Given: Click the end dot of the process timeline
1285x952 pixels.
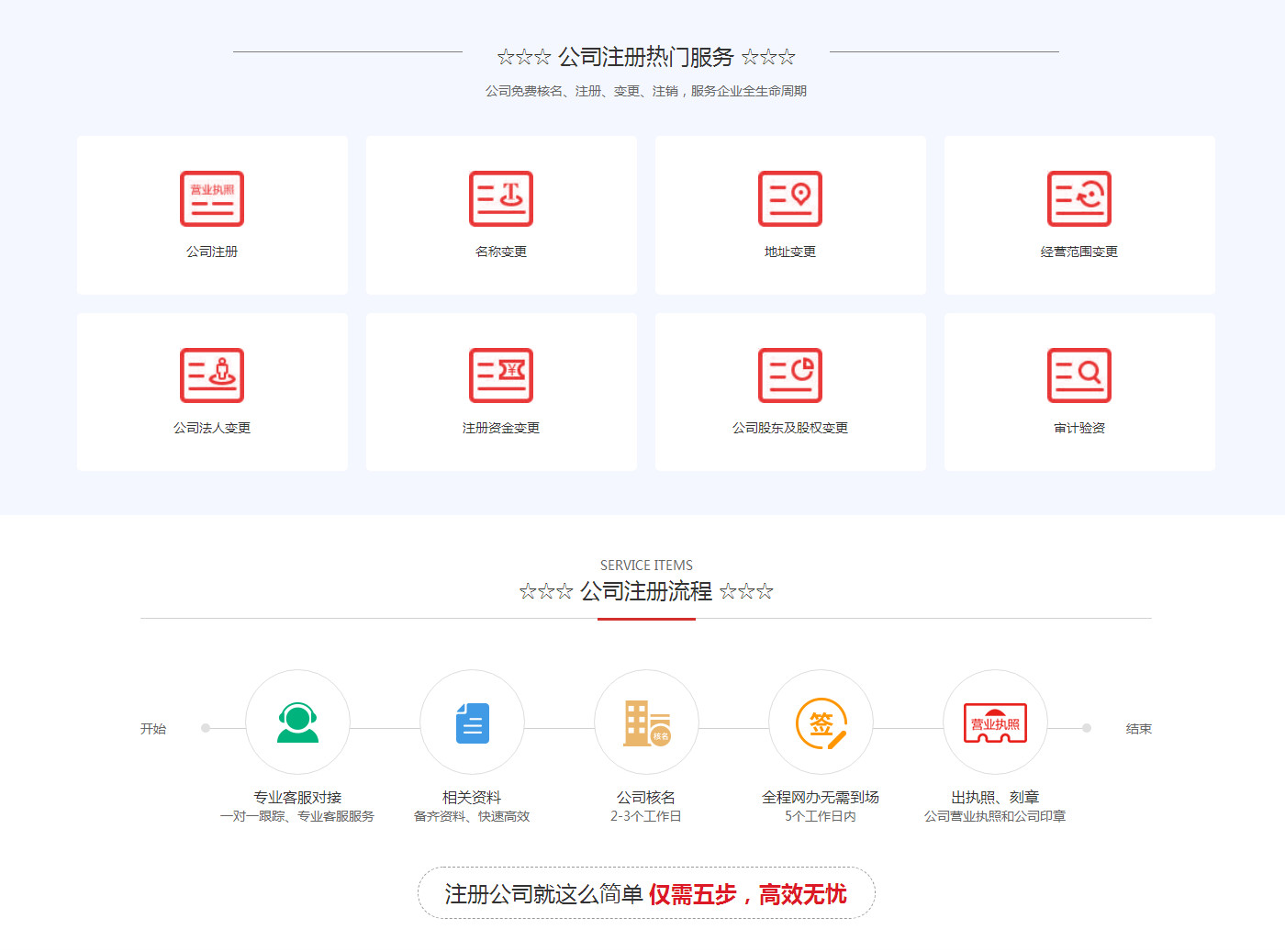Looking at the screenshot, I should (x=1087, y=728).
